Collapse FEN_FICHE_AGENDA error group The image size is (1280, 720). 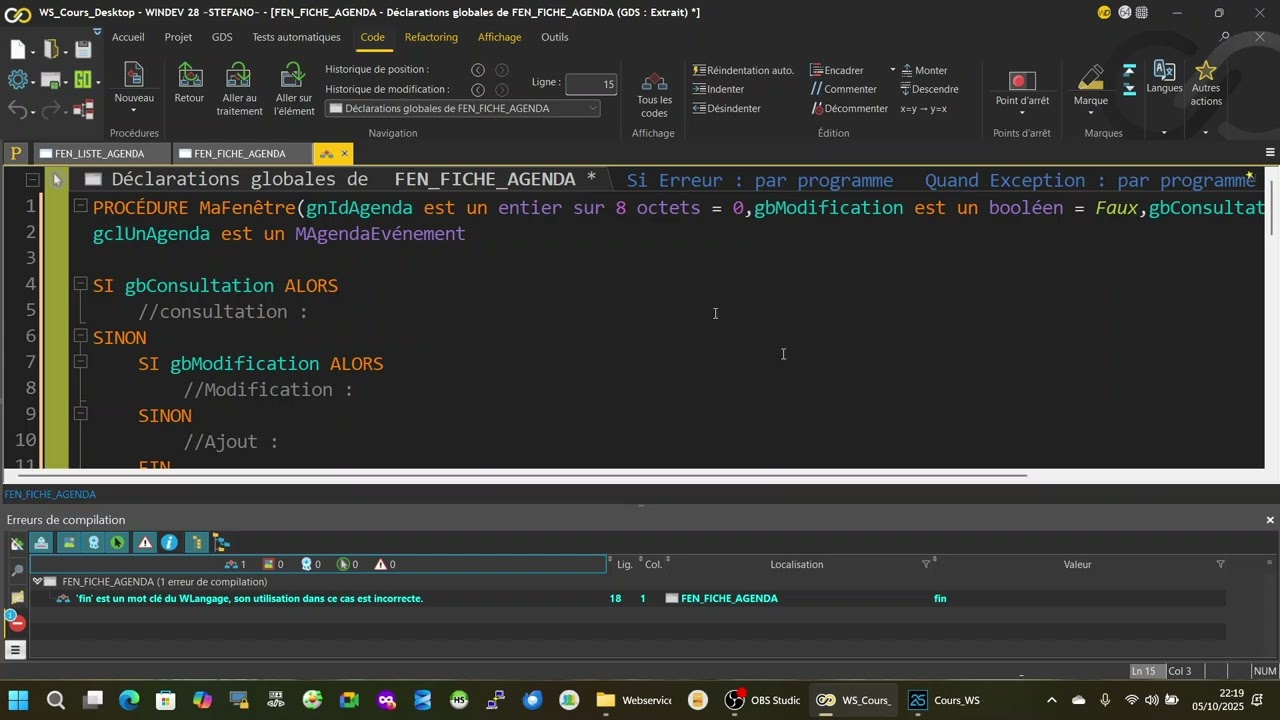click(x=37, y=581)
